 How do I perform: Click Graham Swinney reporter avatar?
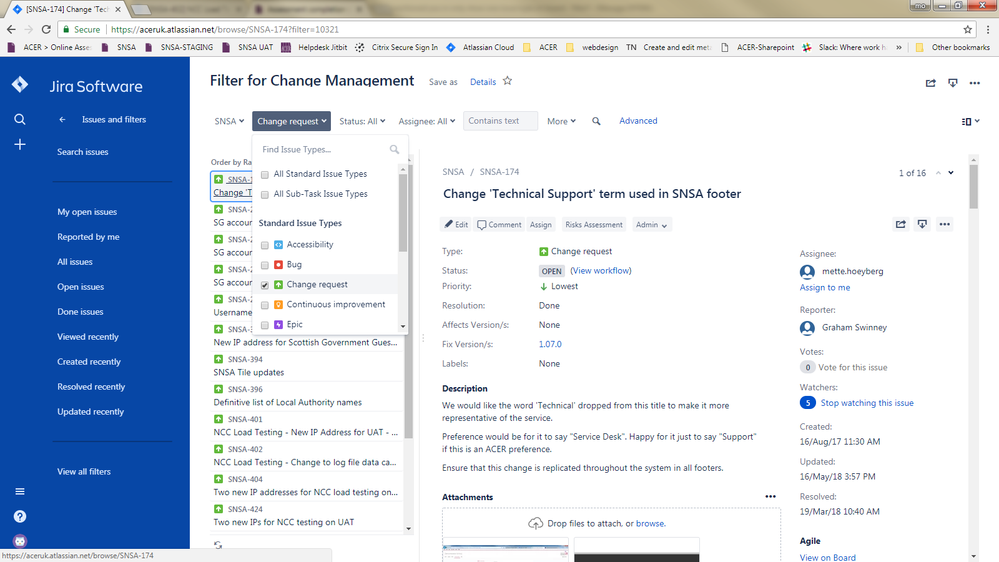pos(807,328)
